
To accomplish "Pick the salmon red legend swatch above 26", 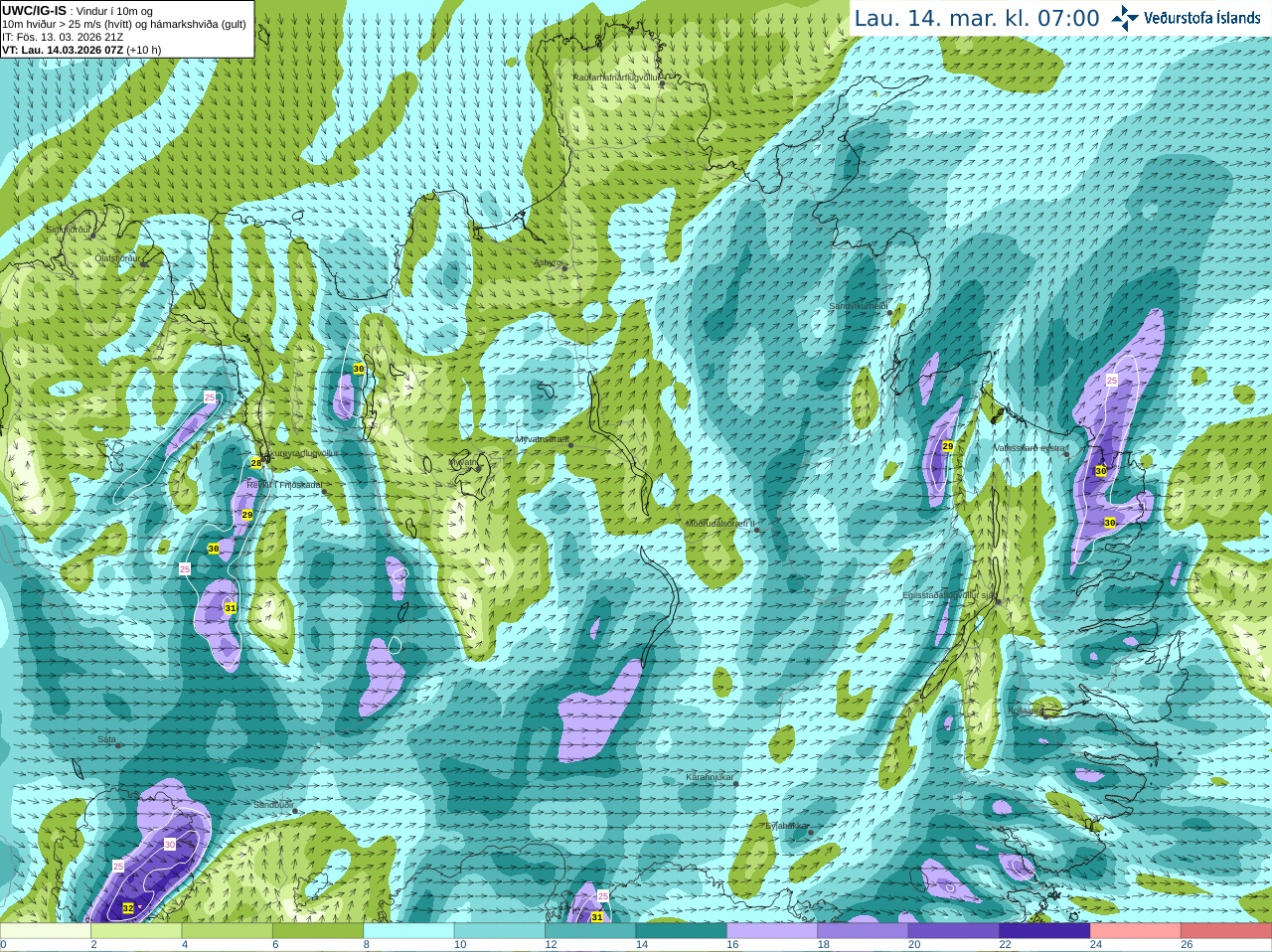I will click(1226, 931).
